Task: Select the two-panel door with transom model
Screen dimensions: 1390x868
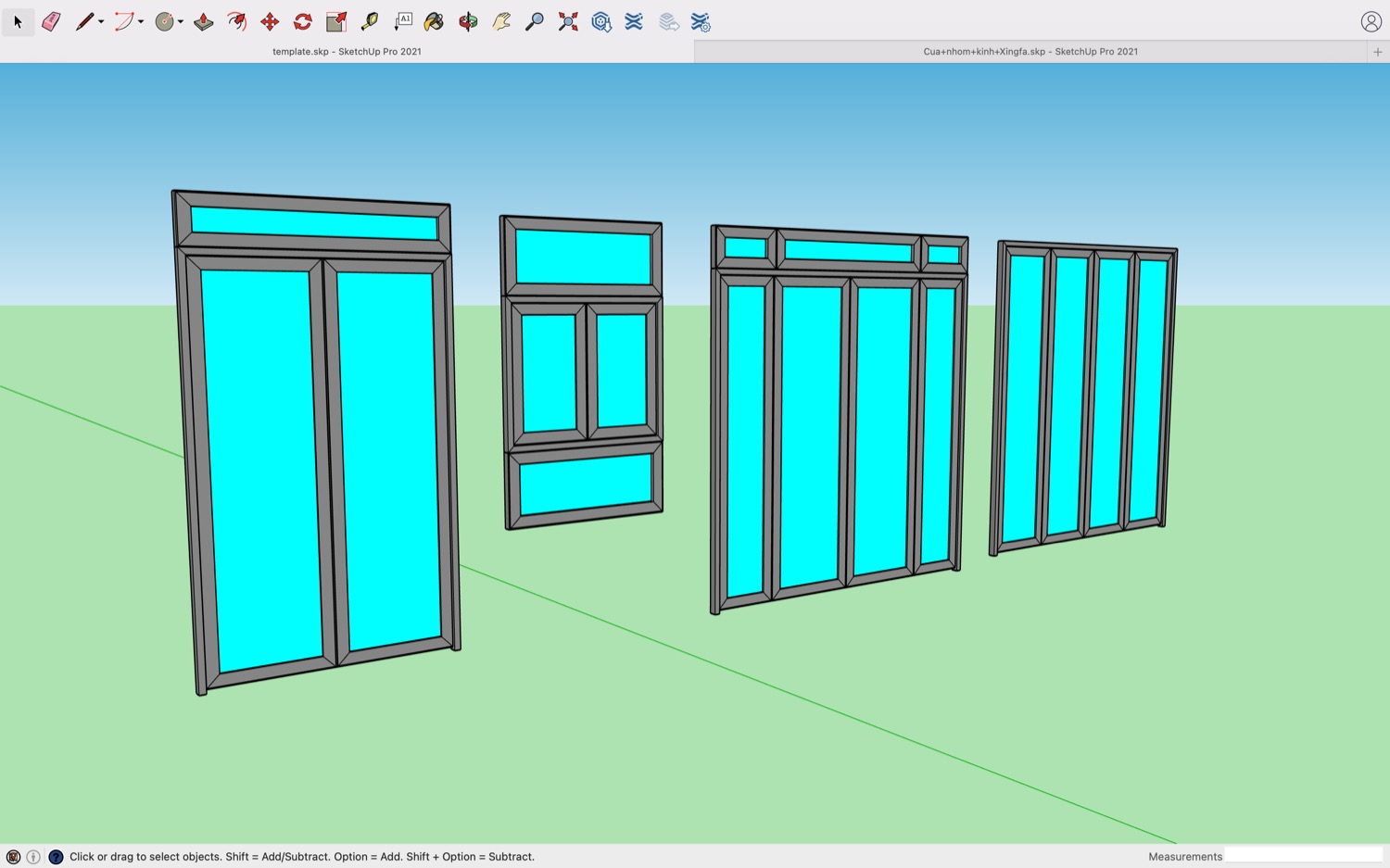Action: pos(315,441)
